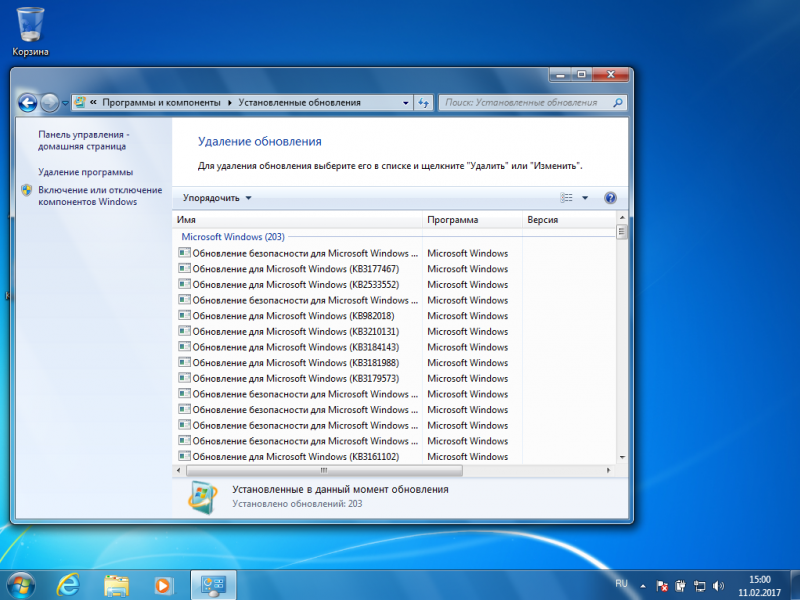Open the view options dropdown arrow
This screenshot has height=600, width=800.
(585, 198)
